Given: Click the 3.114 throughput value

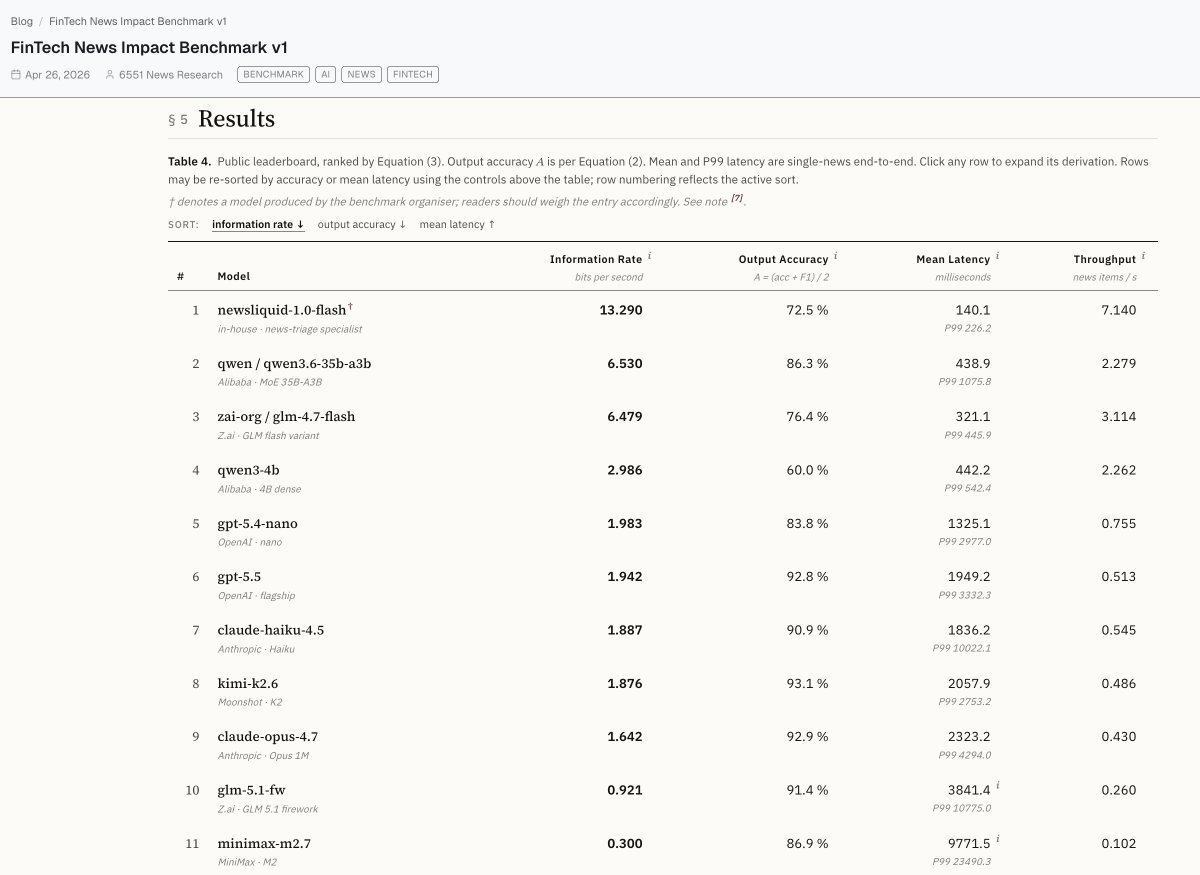Looking at the screenshot, I should (x=1118, y=416).
